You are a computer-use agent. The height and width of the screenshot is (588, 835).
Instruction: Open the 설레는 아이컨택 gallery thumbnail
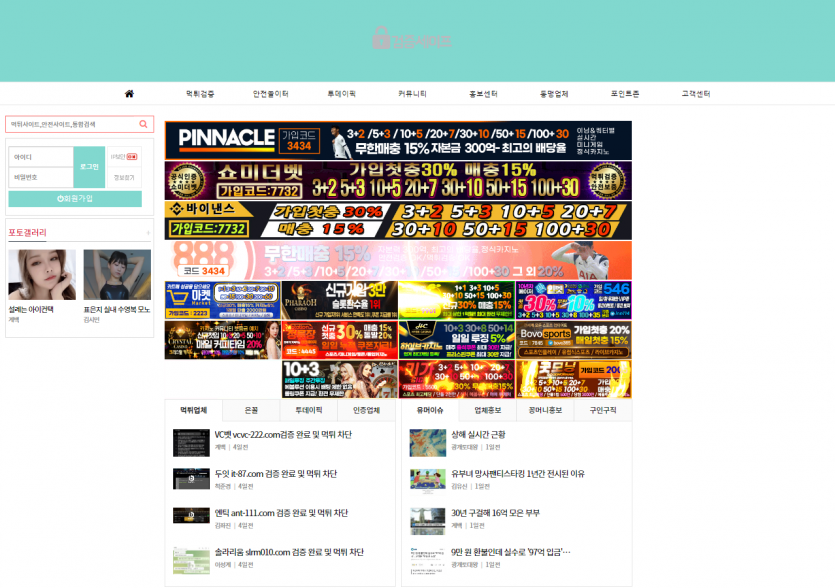pos(42,275)
